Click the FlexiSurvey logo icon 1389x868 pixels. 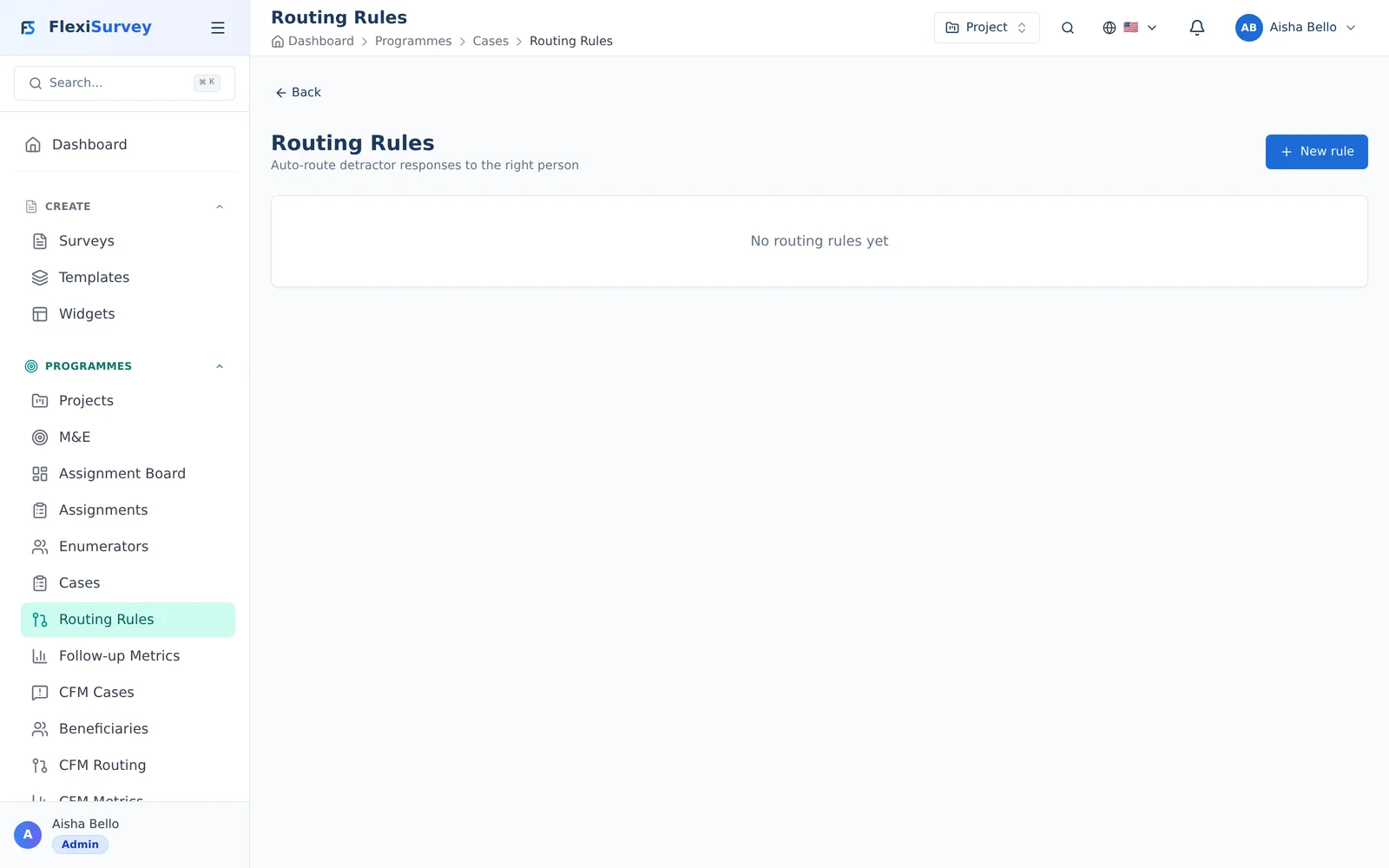click(x=29, y=28)
